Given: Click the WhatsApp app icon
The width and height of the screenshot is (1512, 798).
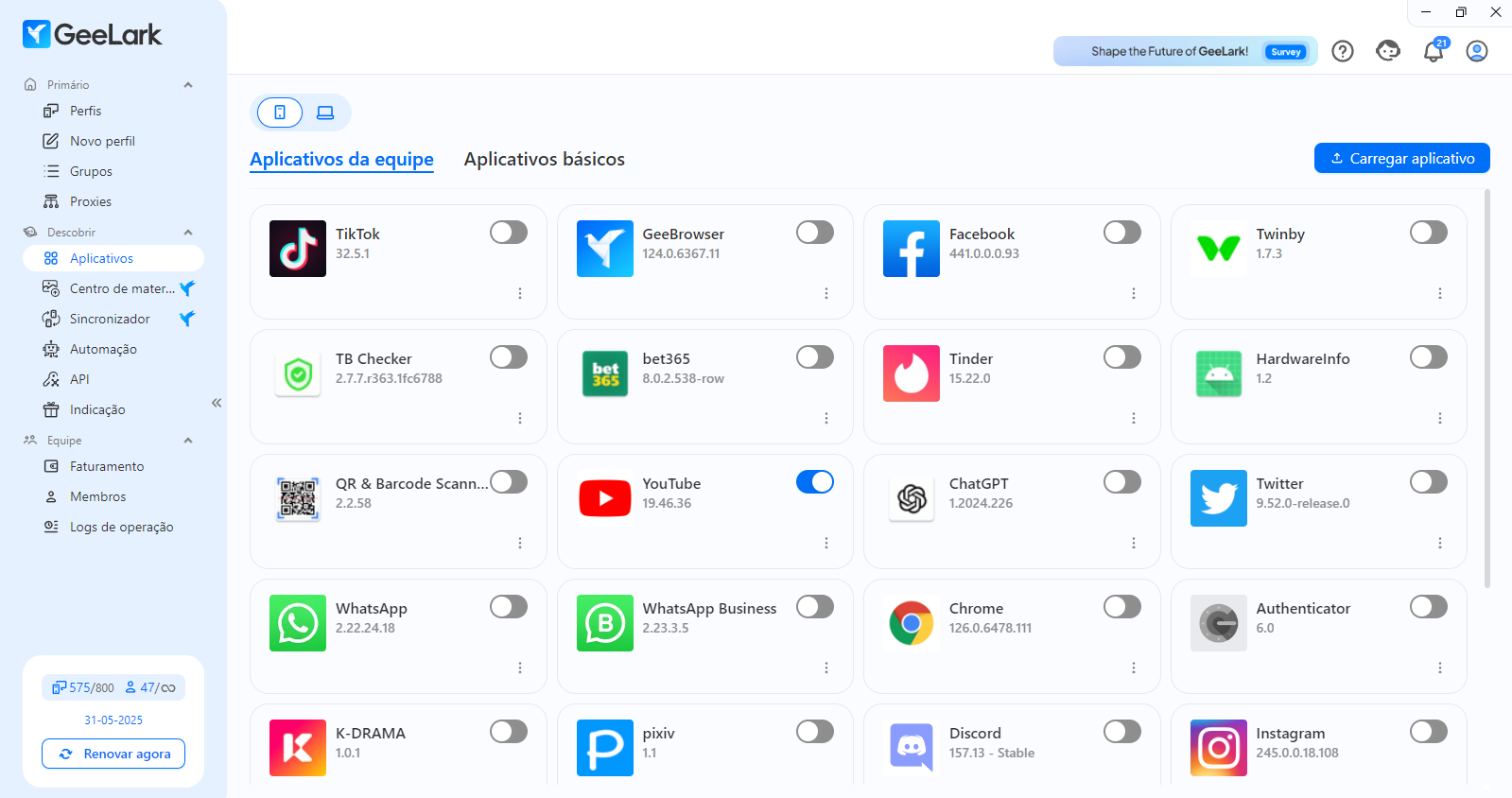Looking at the screenshot, I should click(x=298, y=623).
